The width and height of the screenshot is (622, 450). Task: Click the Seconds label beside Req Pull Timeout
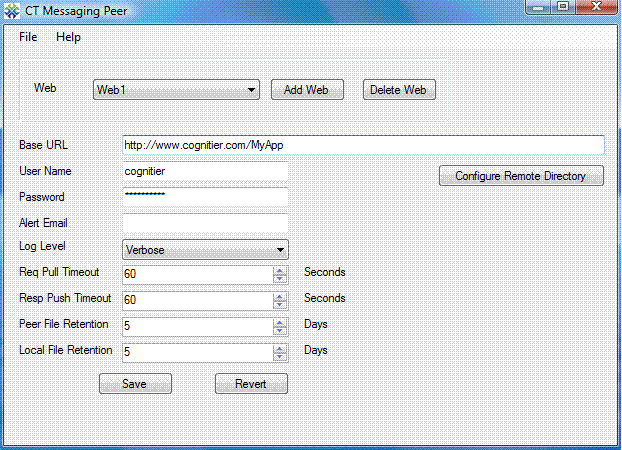coord(324,272)
